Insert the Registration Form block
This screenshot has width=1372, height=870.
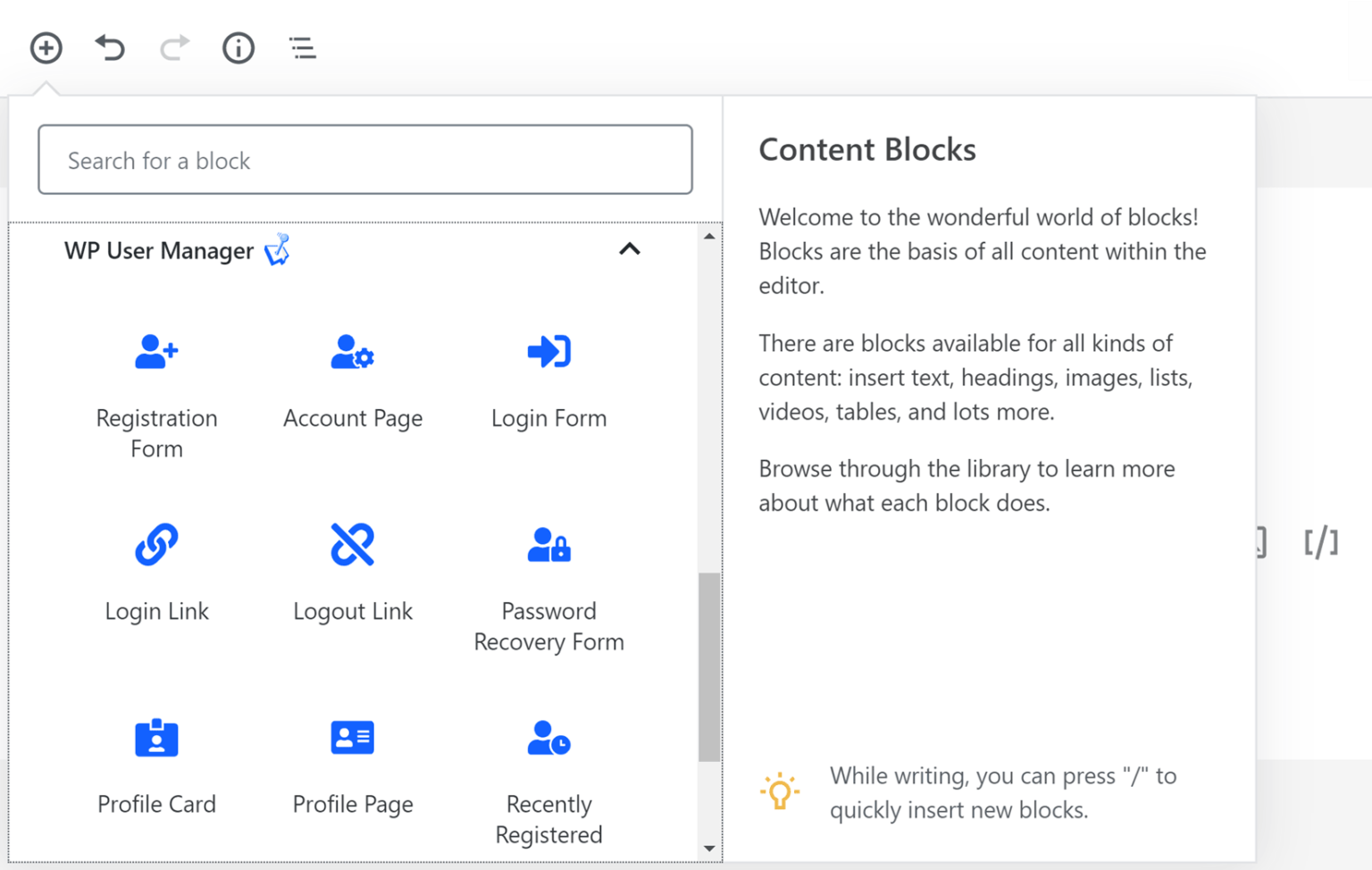pyautogui.click(x=156, y=394)
